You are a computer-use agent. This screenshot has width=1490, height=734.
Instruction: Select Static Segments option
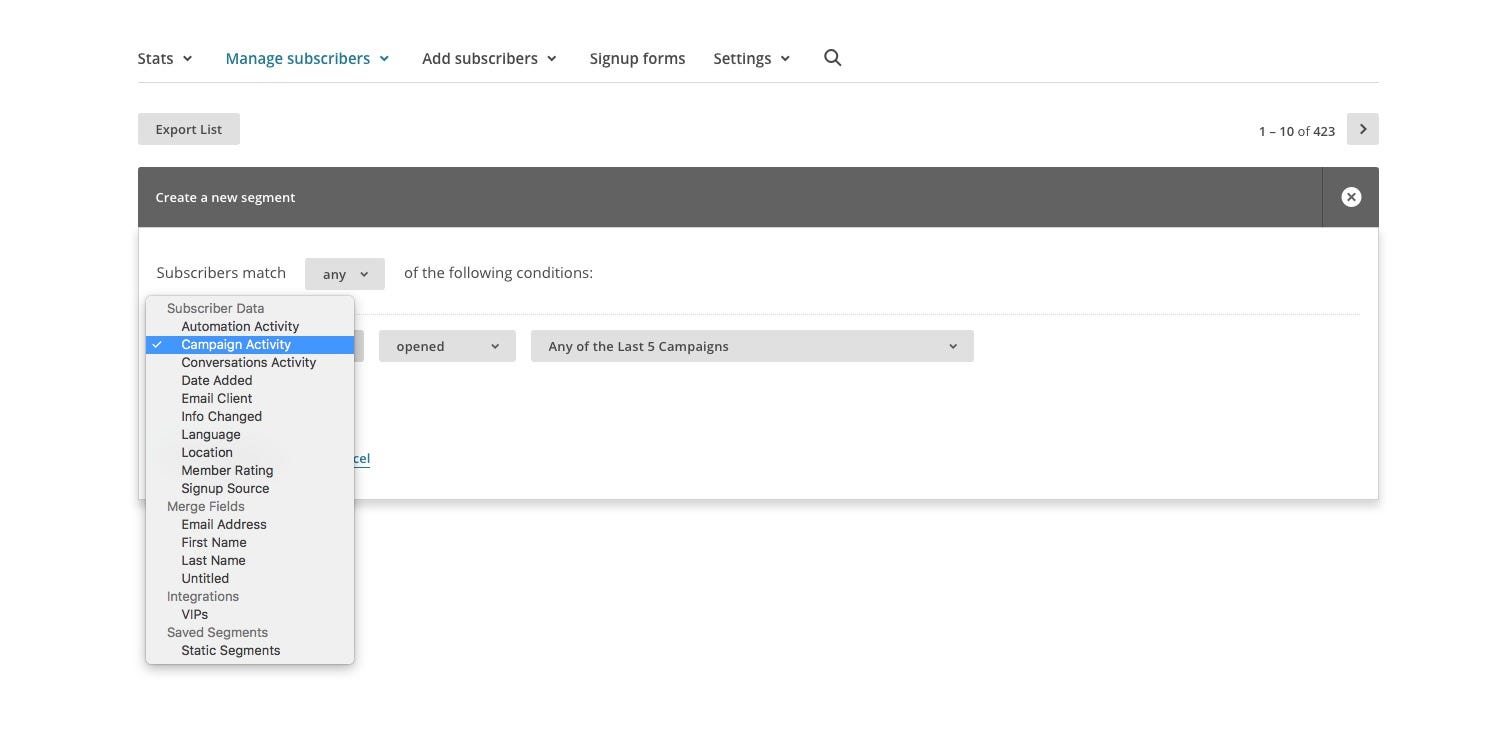[230, 650]
